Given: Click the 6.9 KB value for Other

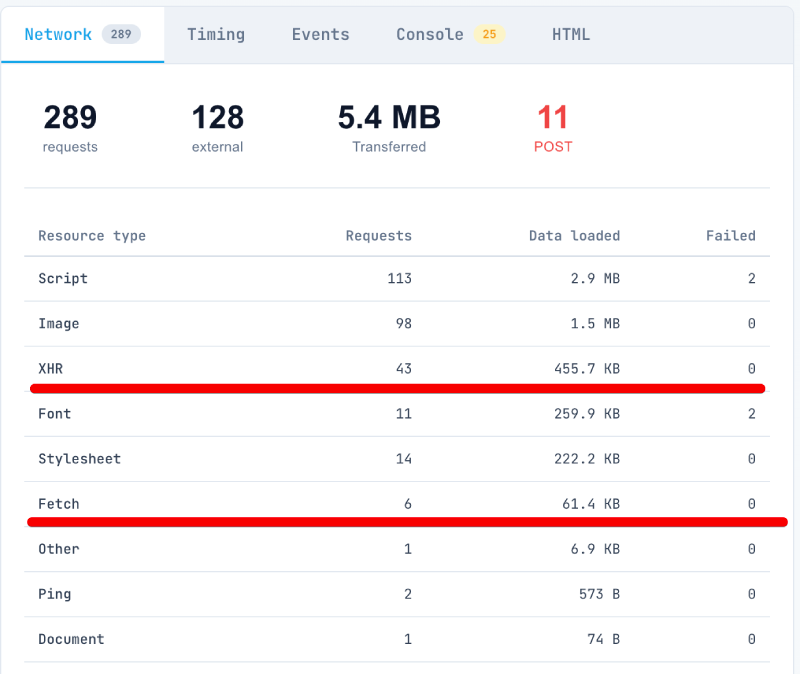Looking at the screenshot, I should (595, 549).
